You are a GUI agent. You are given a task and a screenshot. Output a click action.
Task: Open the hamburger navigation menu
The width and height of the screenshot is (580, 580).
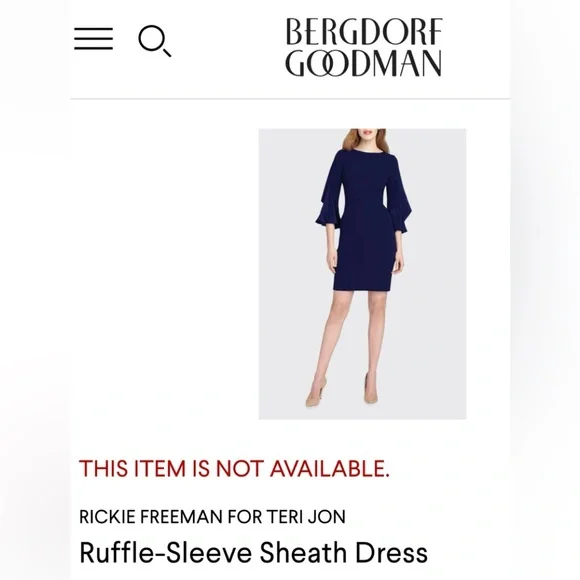tap(93, 38)
